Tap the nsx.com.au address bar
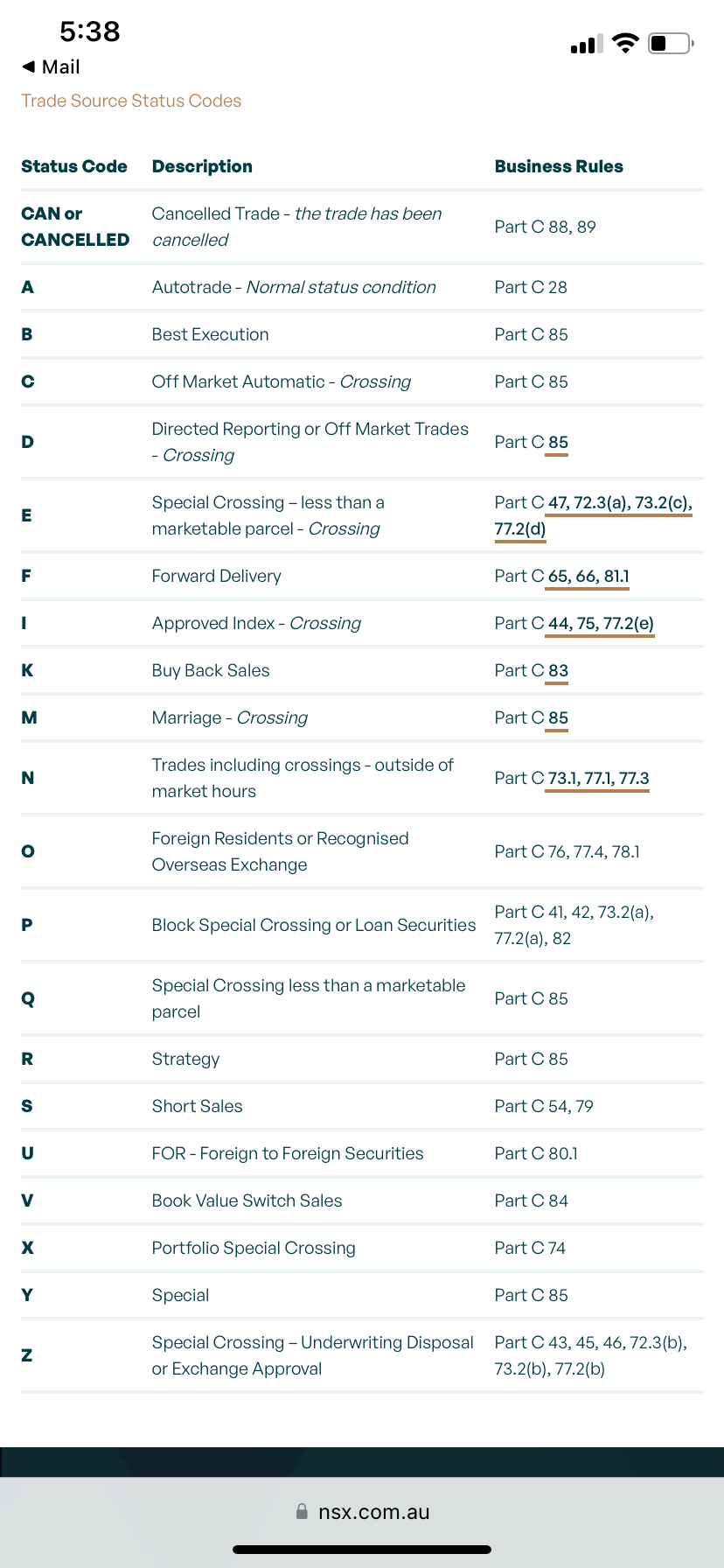724x1568 pixels. point(373,1512)
